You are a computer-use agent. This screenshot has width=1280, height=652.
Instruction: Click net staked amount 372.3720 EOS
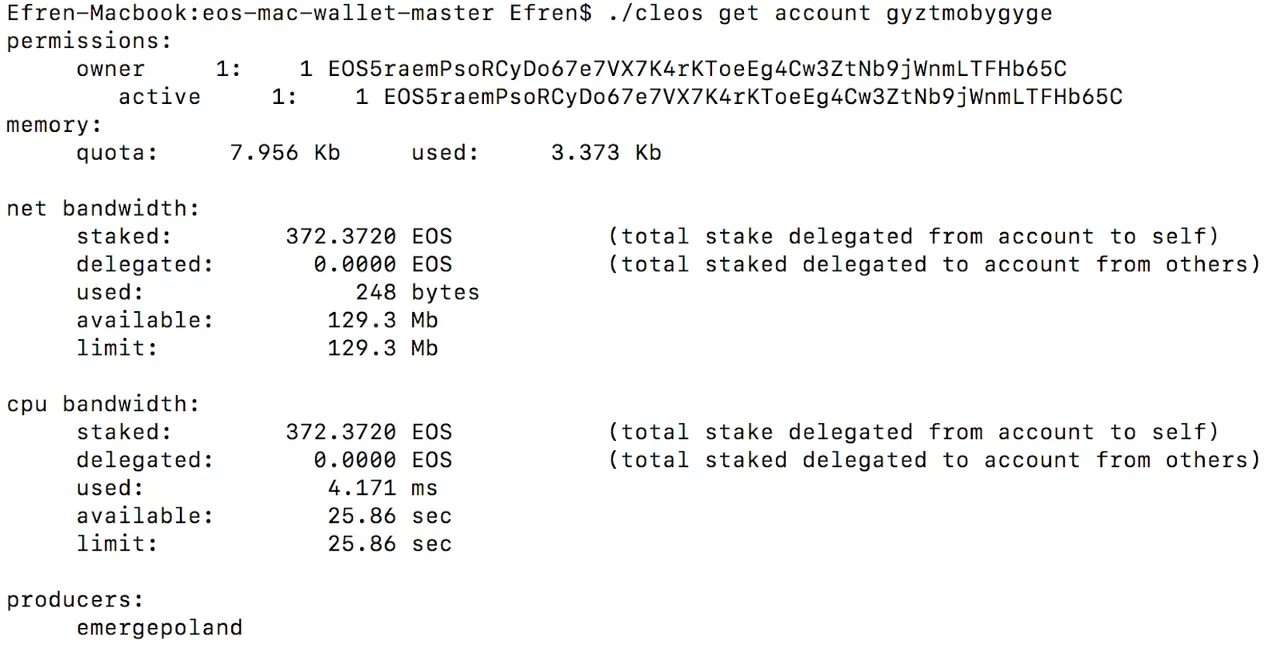click(369, 237)
